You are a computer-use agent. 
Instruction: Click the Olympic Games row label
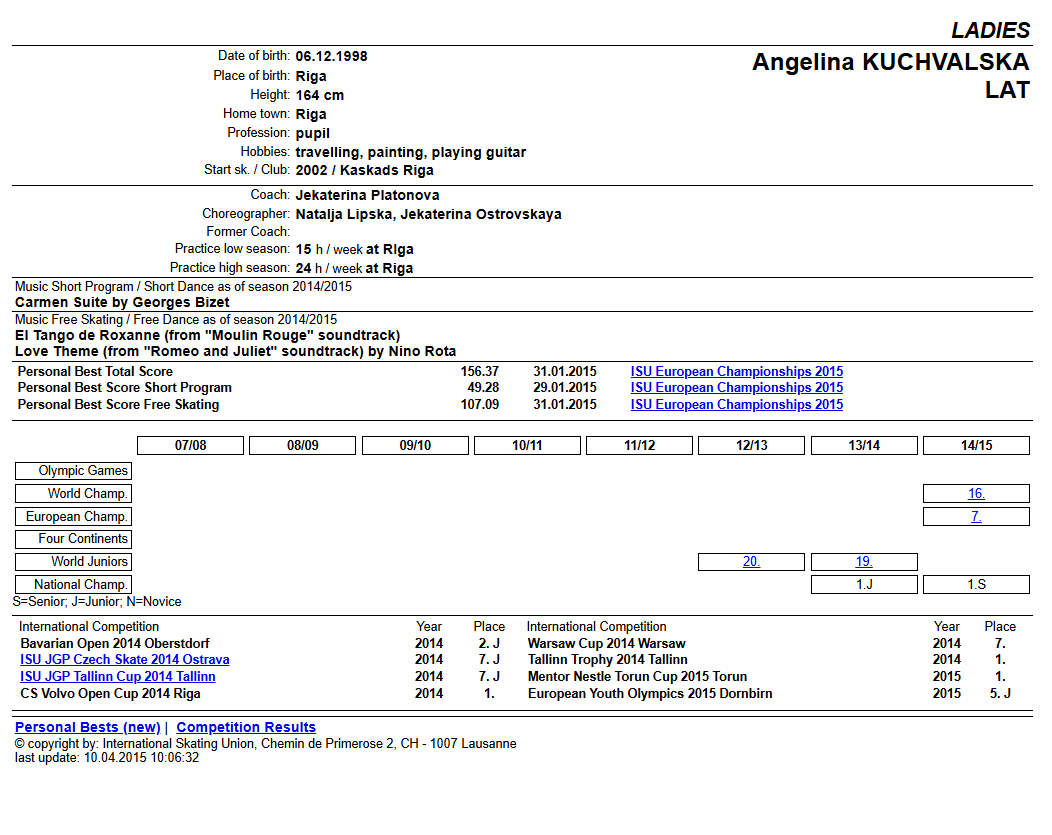coord(73,471)
